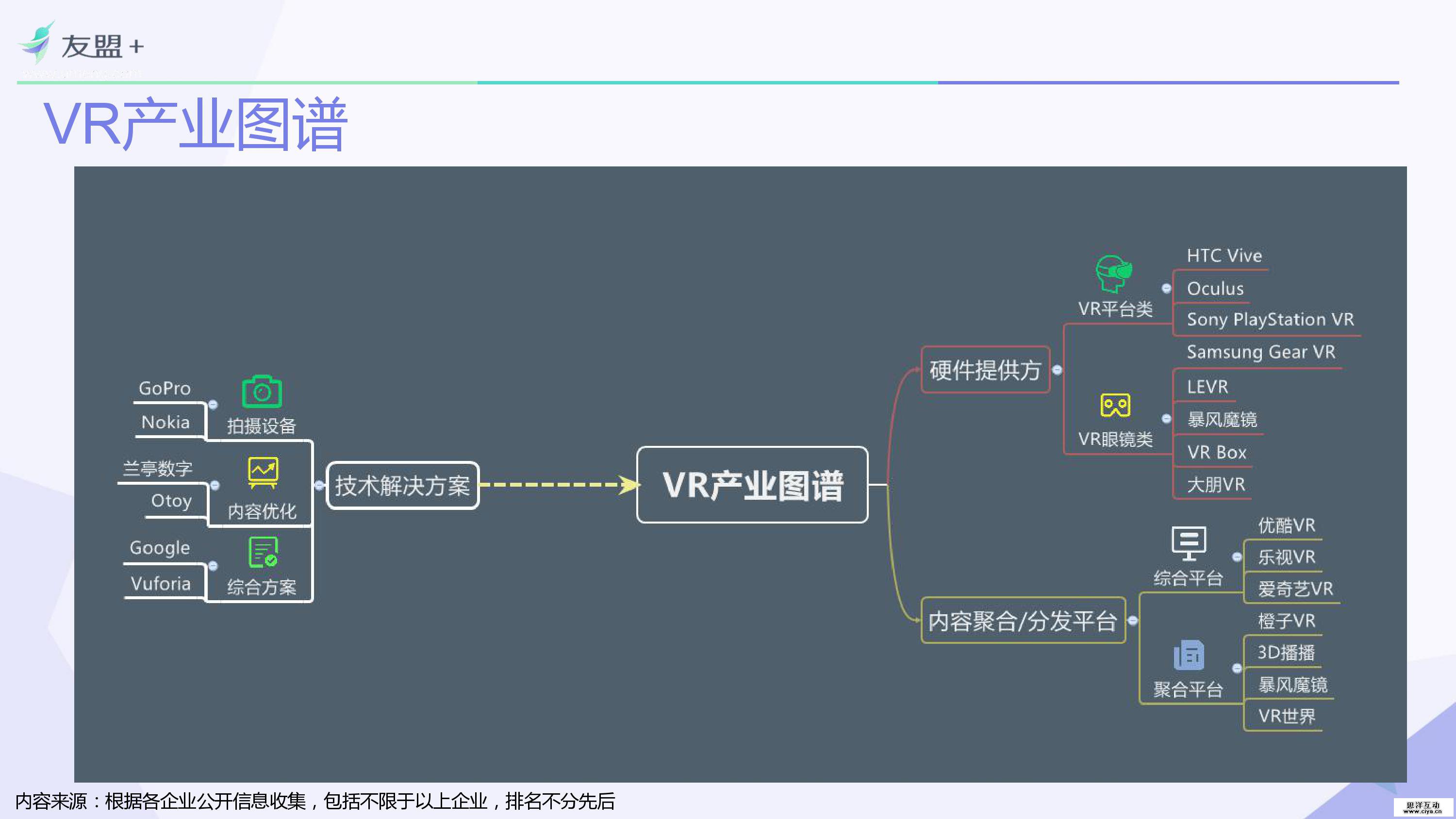
Task: Click the 聚合平台 label
Action: [1188, 689]
